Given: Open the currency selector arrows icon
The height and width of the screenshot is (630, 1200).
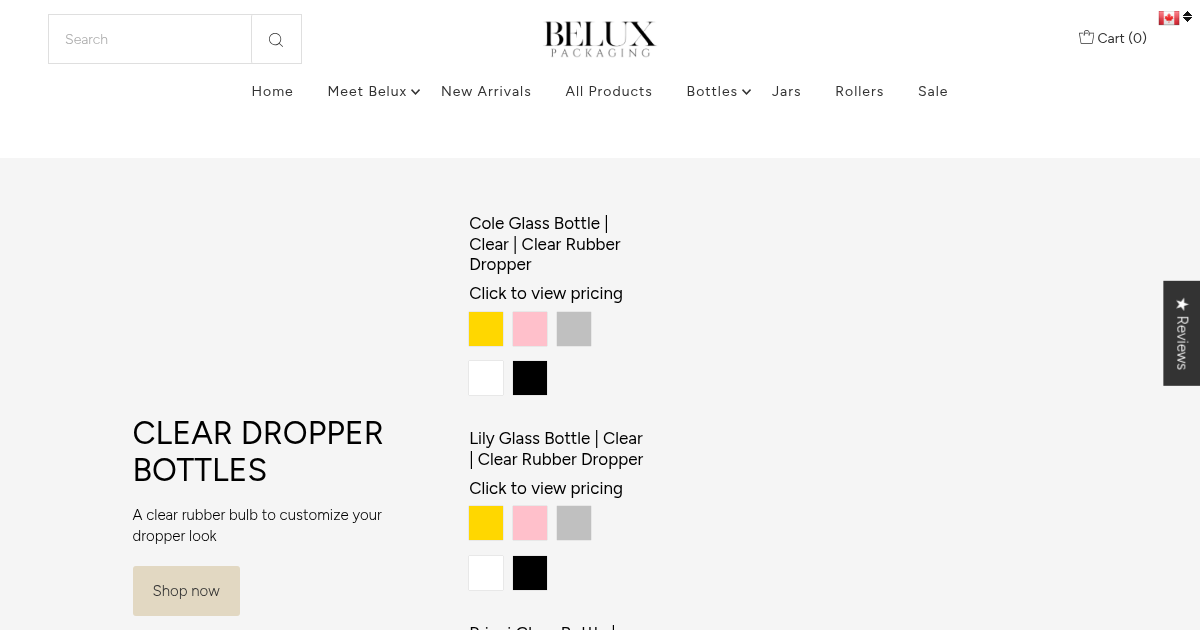Looking at the screenshot, I should point(1186,17).
